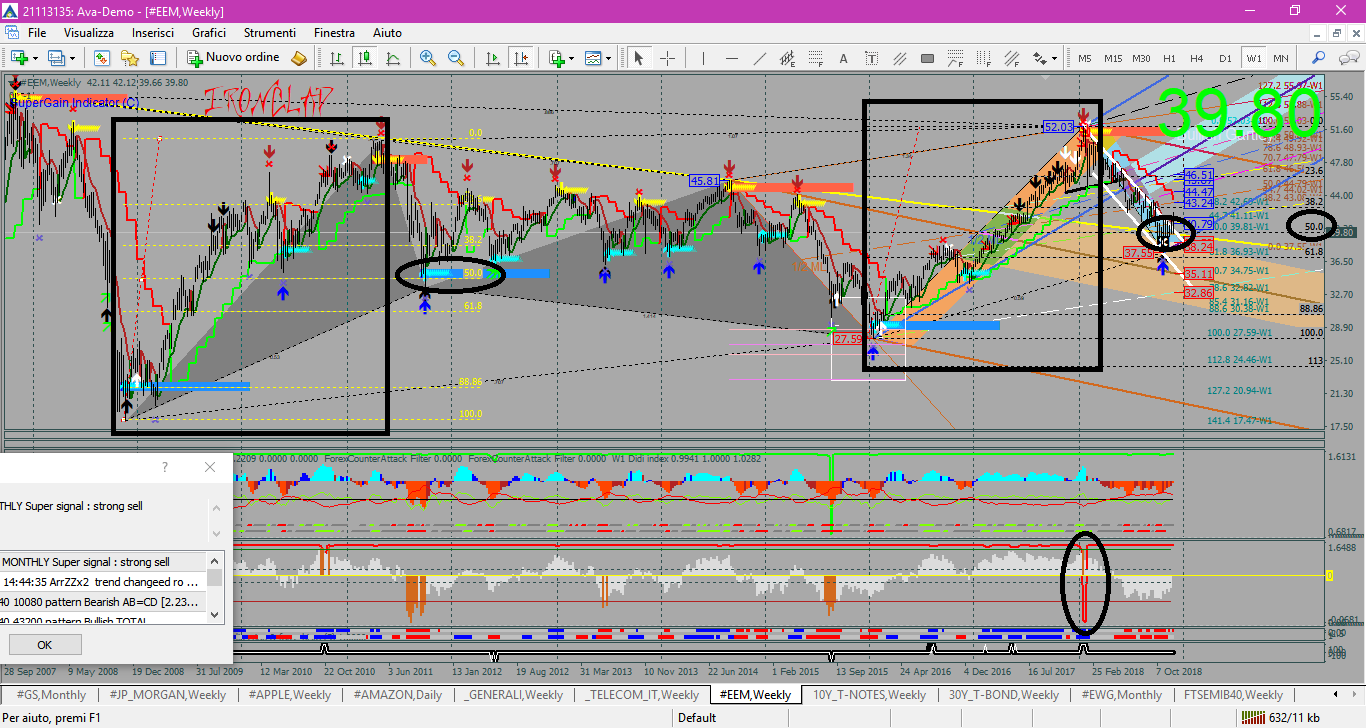Viewport: 1366px width, 728px height.
Task: Open the File menu
Action: pyautogui.click(x=37, y=33)
